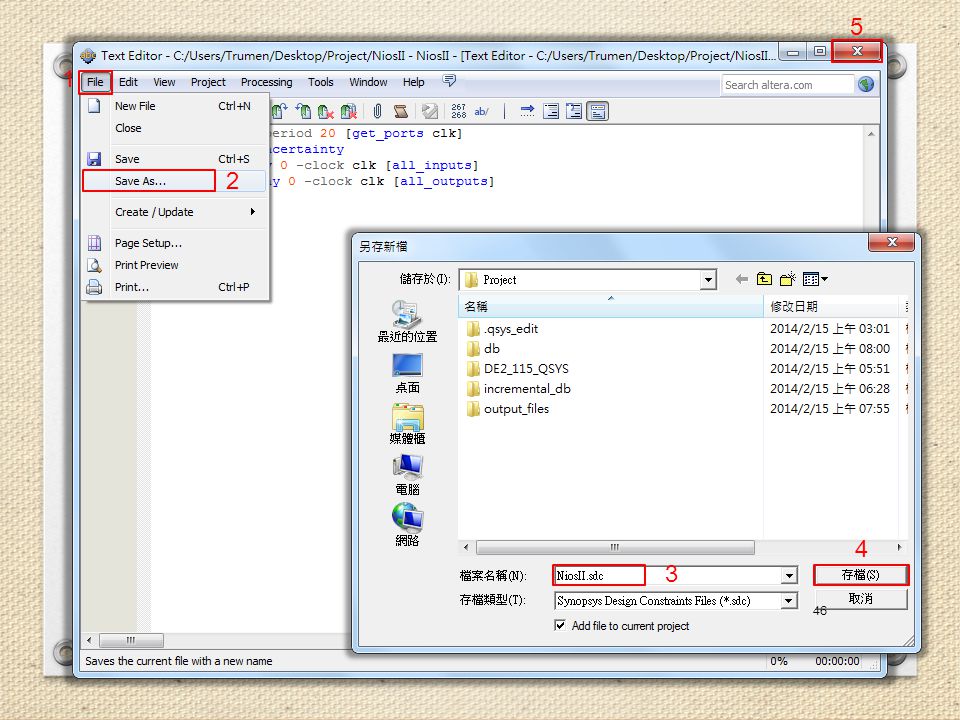
Task: Go to 媒體櫃 (libraries) location
Action: point(407,424)
